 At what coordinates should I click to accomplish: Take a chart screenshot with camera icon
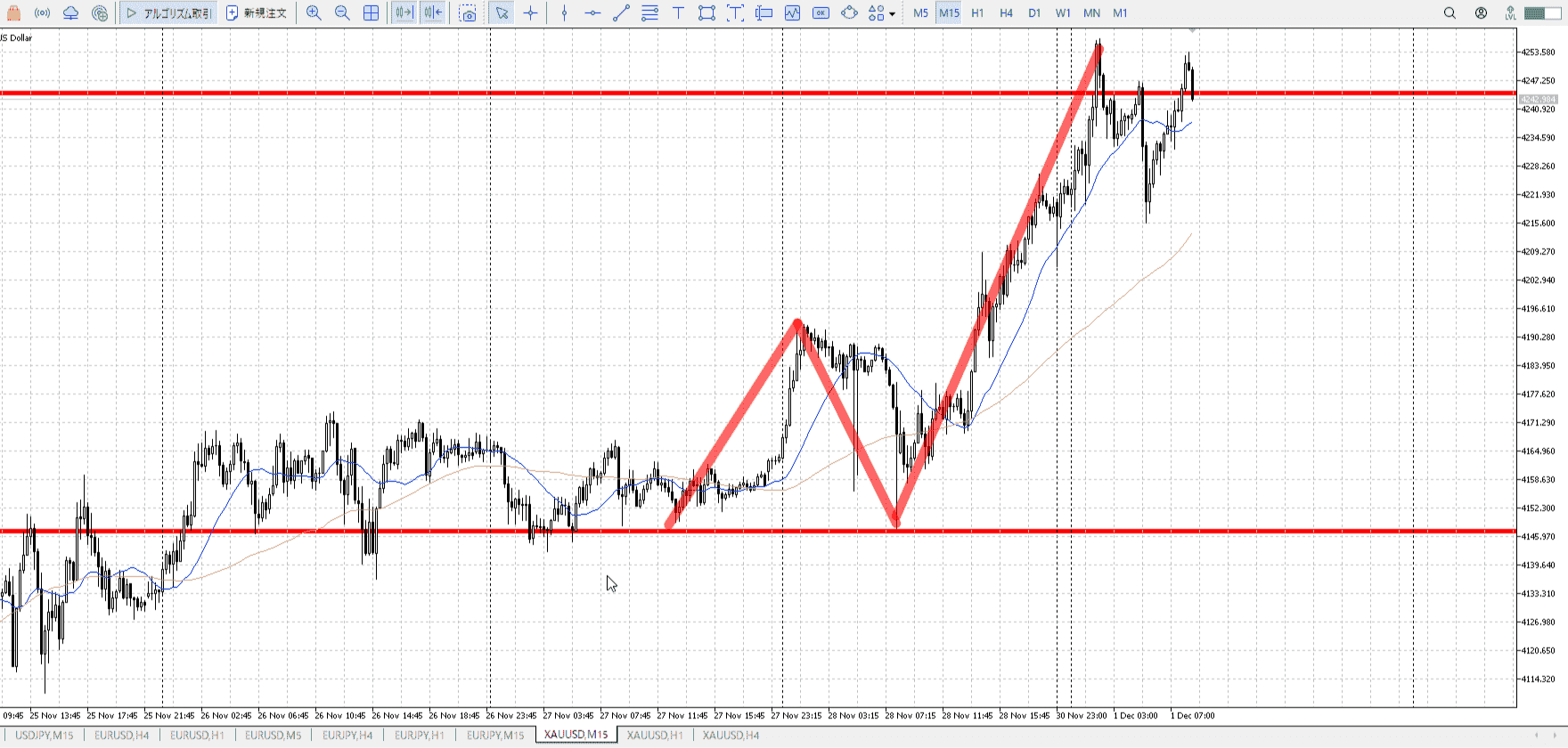coord(468,13)
